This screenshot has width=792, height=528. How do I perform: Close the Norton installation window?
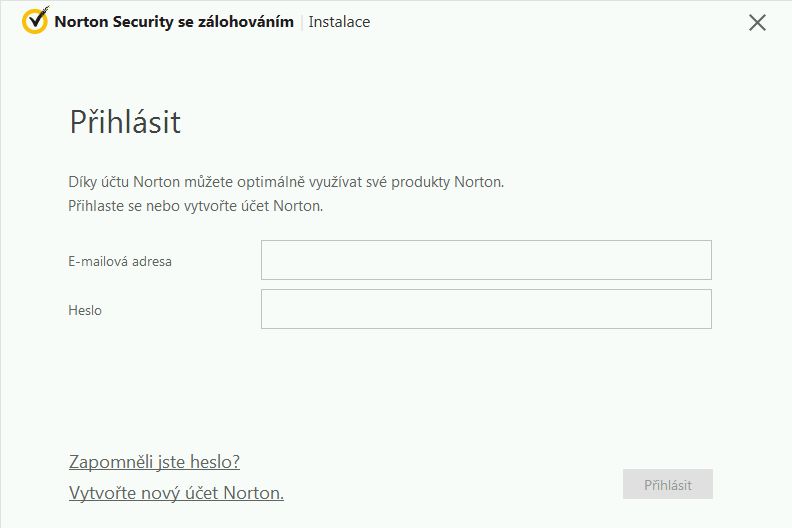click(757, 22)
